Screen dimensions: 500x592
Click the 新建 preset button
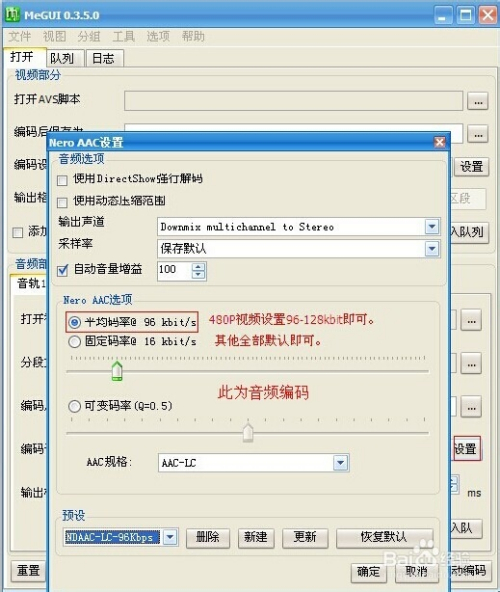pos(256,538)
